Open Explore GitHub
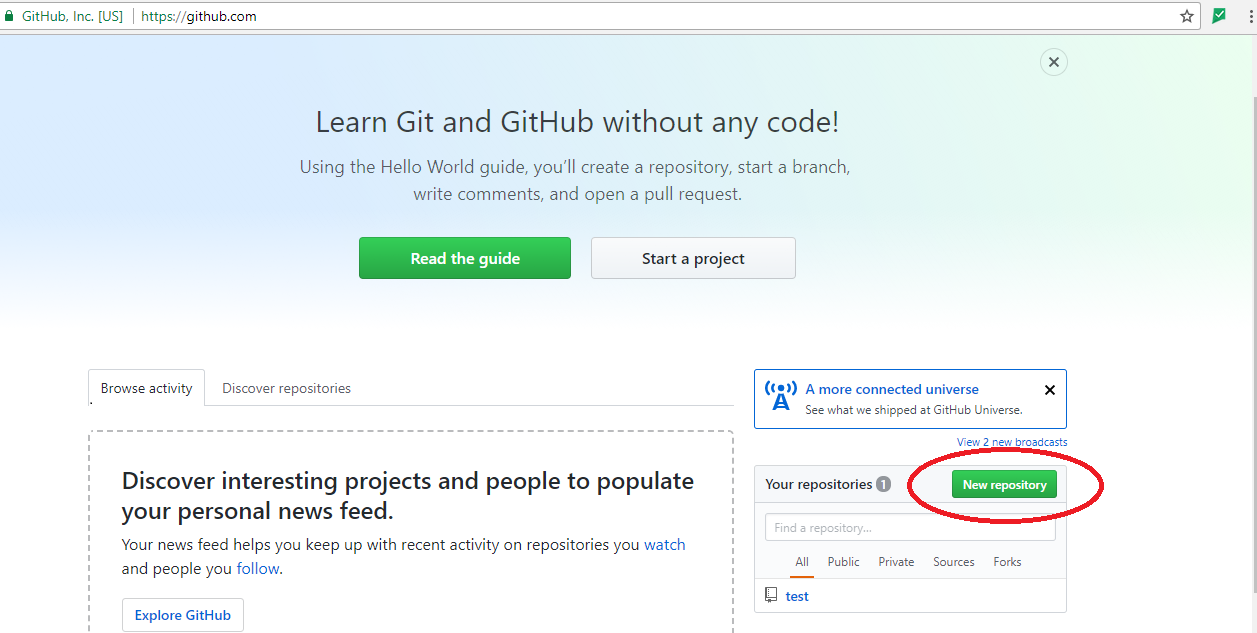The image size is (1257, 633). 182,614
